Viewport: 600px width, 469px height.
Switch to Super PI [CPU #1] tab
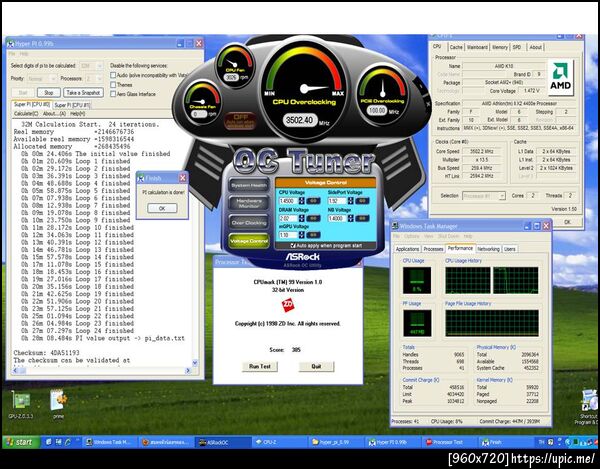(x=72, y=105)
